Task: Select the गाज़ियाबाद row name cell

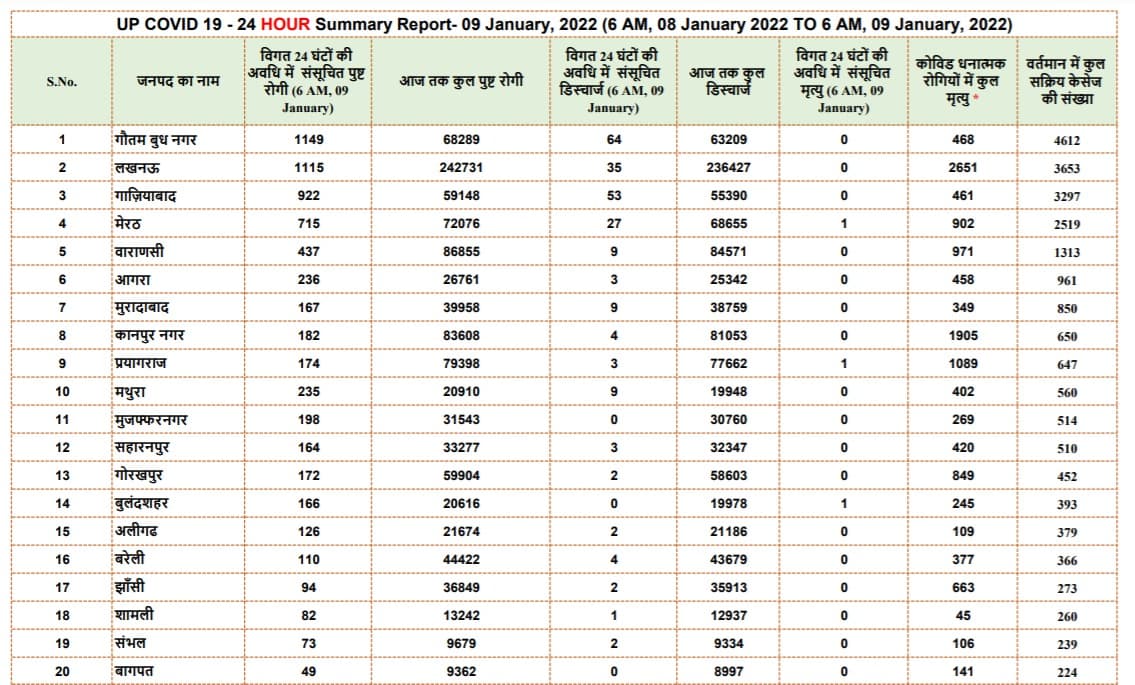Action: (146, 196)
